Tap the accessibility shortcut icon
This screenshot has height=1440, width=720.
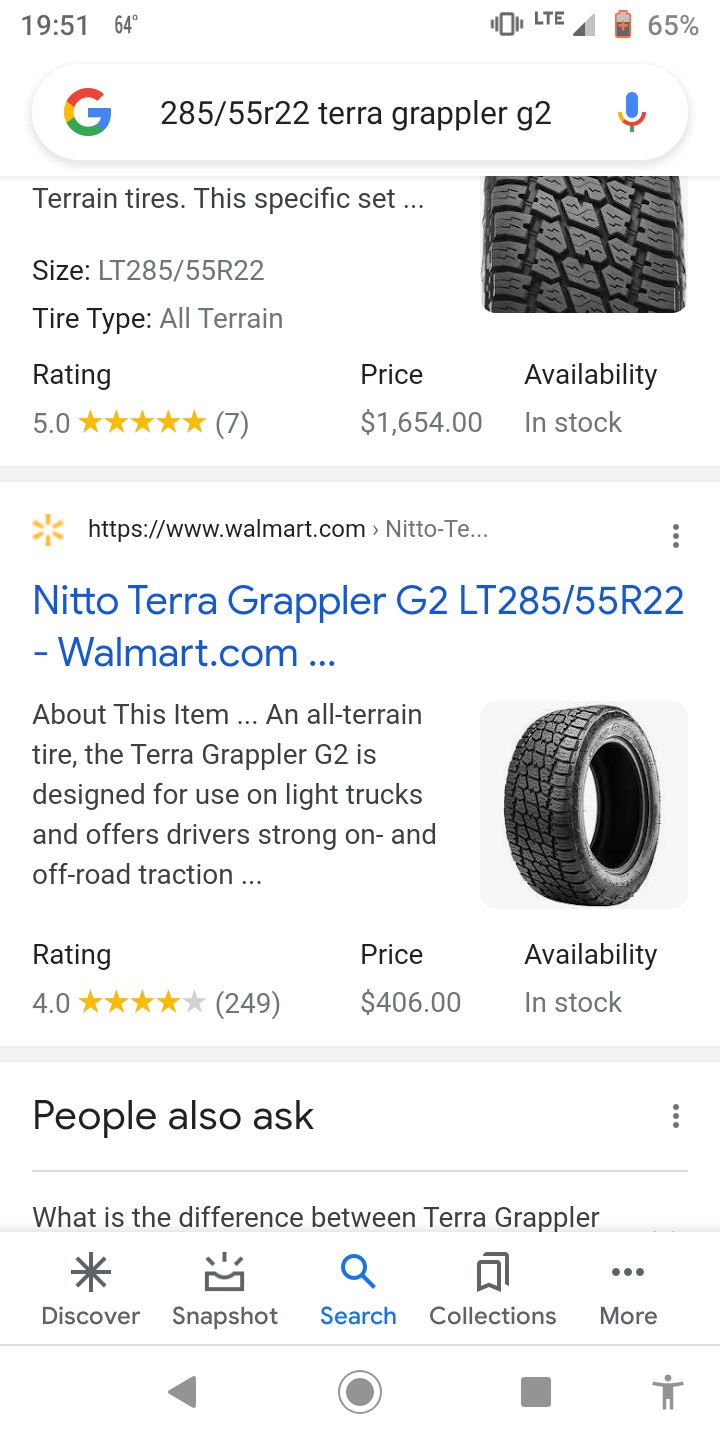tap(666, 1391)
